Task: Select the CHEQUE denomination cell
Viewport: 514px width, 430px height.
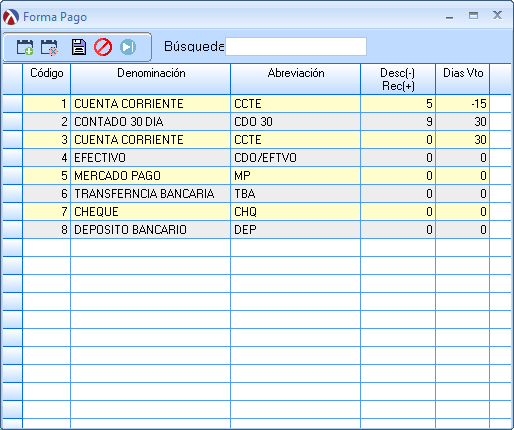Action: point(150,212)
